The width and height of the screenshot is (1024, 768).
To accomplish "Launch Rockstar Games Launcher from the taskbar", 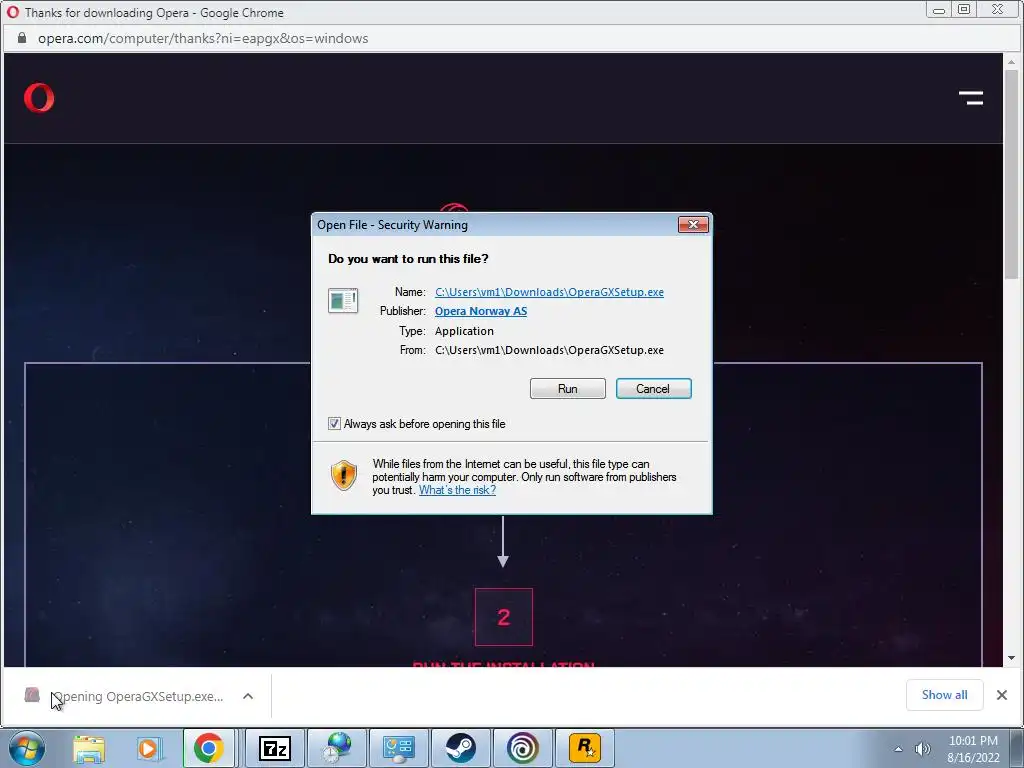I will pos(584,748).
